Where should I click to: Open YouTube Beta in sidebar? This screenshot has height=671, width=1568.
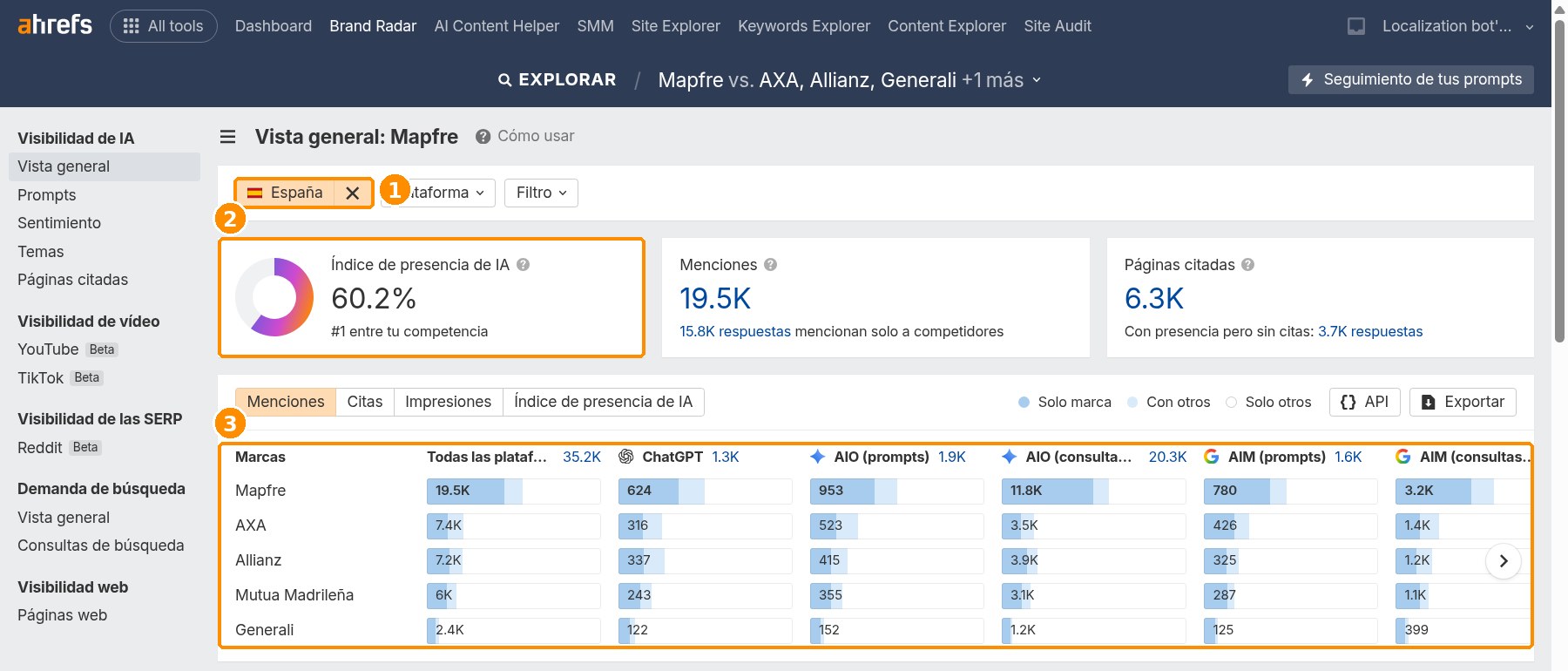[68, 349]
